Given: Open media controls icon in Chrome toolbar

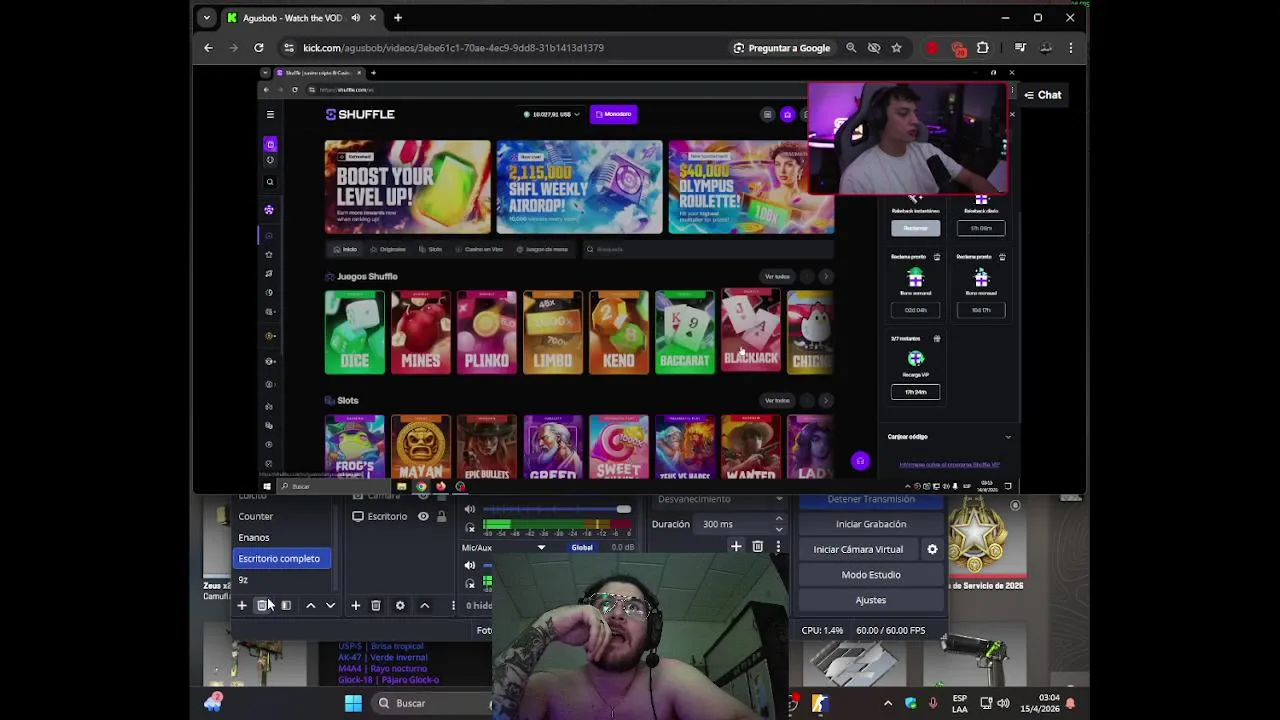Looking at the screenshot, I should click(1020, 48).
